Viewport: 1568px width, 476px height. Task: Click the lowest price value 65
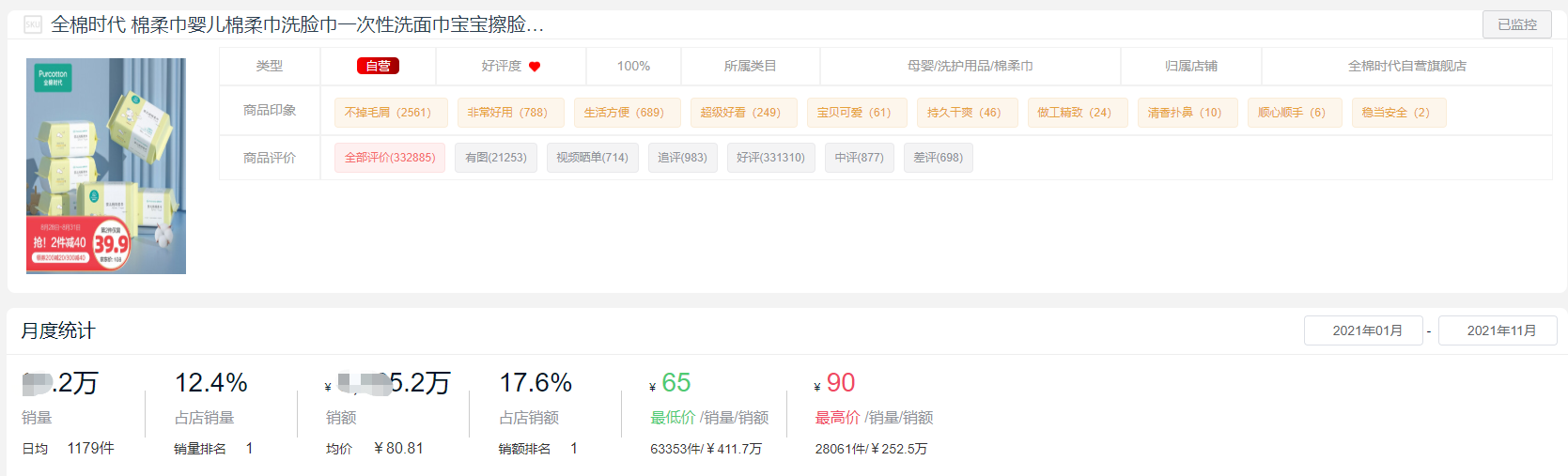point(676,383)
